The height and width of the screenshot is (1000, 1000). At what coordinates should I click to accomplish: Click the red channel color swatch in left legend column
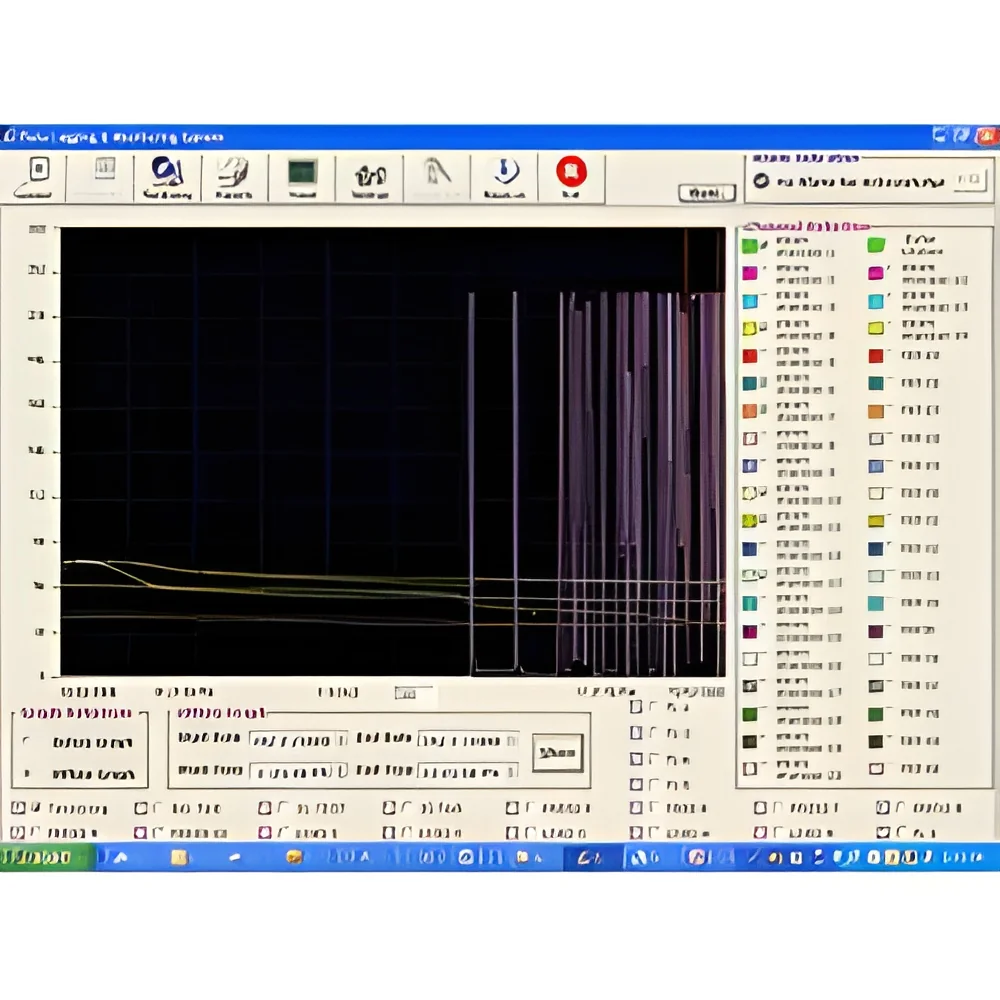pyautogui.click(x=750, y=356)
